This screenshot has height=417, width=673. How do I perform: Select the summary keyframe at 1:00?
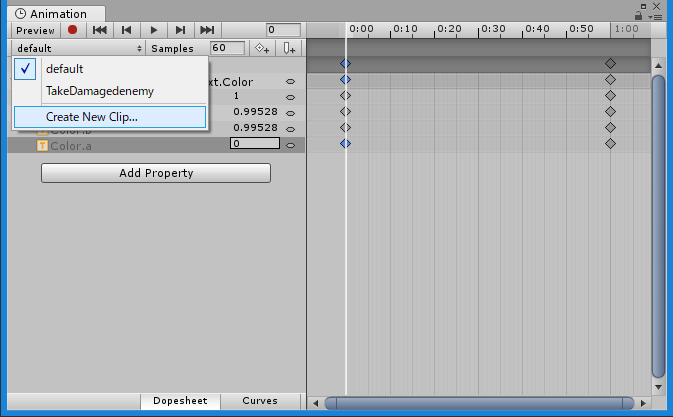tap(610, 63)
